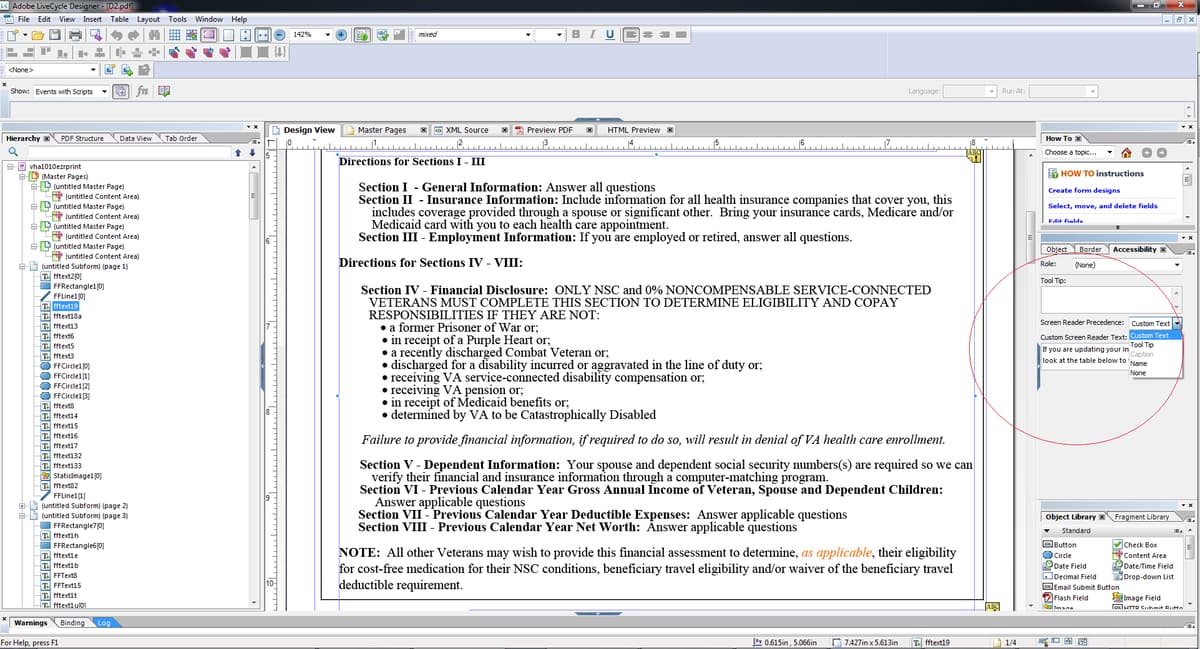Select the Image Field object in Object Library
1200x649 pixels.
1141,597
